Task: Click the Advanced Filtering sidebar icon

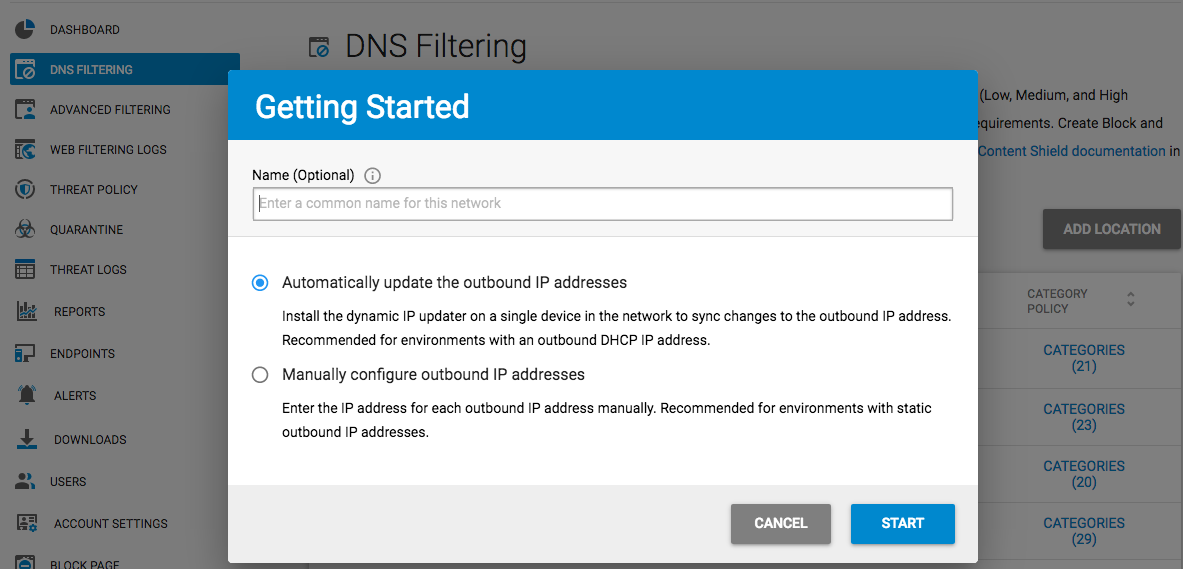Action: coord(26,109)
